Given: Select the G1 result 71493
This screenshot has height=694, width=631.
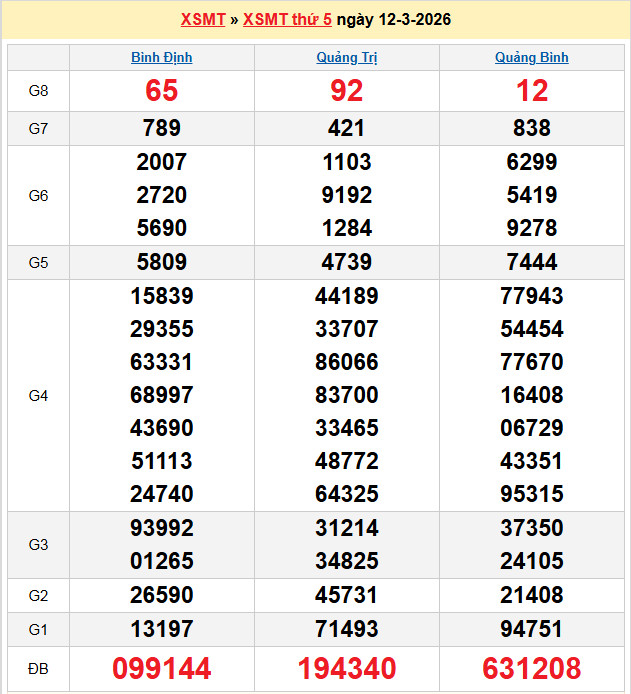Looking at the screenshot, I should tap(347, 629).
